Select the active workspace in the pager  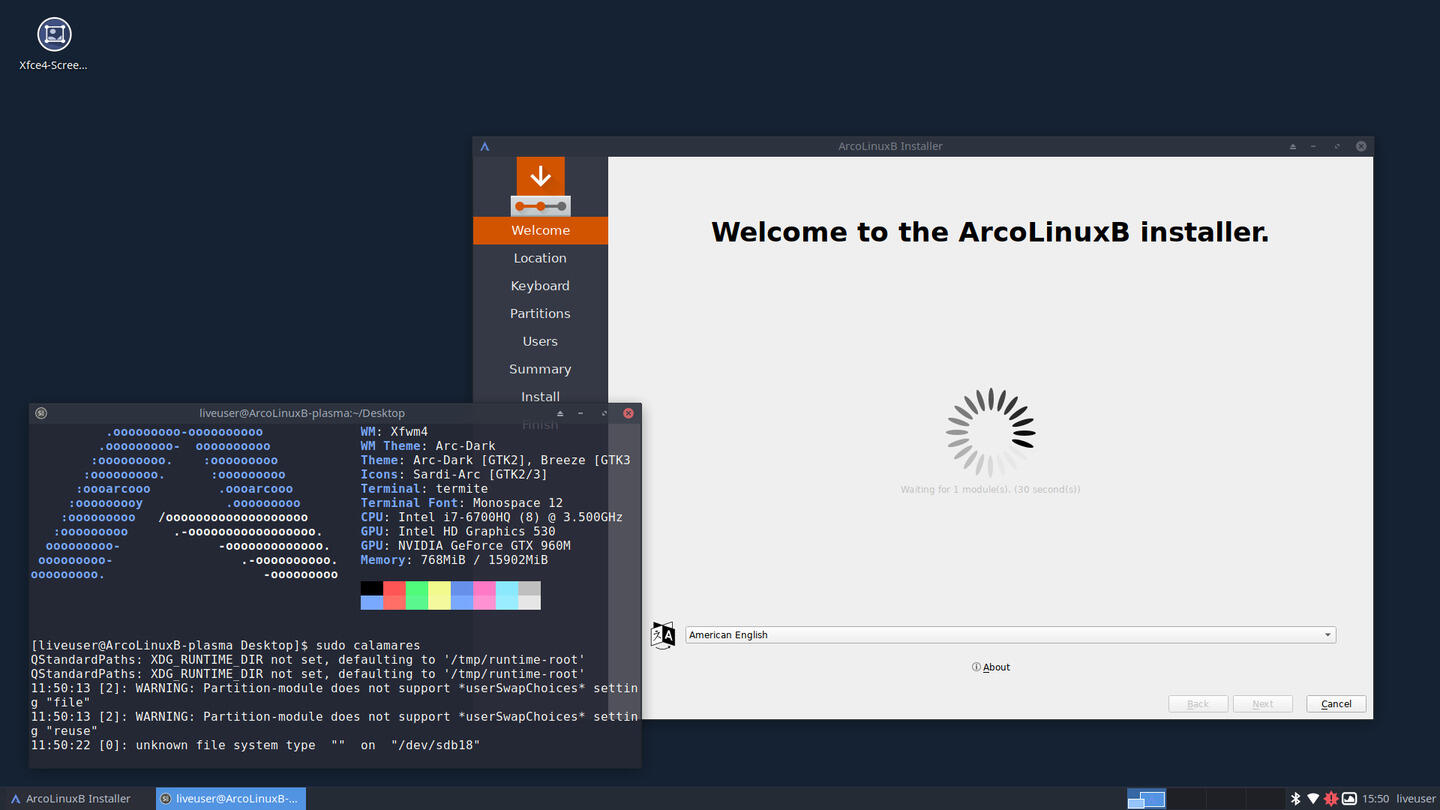point(1146,799)
